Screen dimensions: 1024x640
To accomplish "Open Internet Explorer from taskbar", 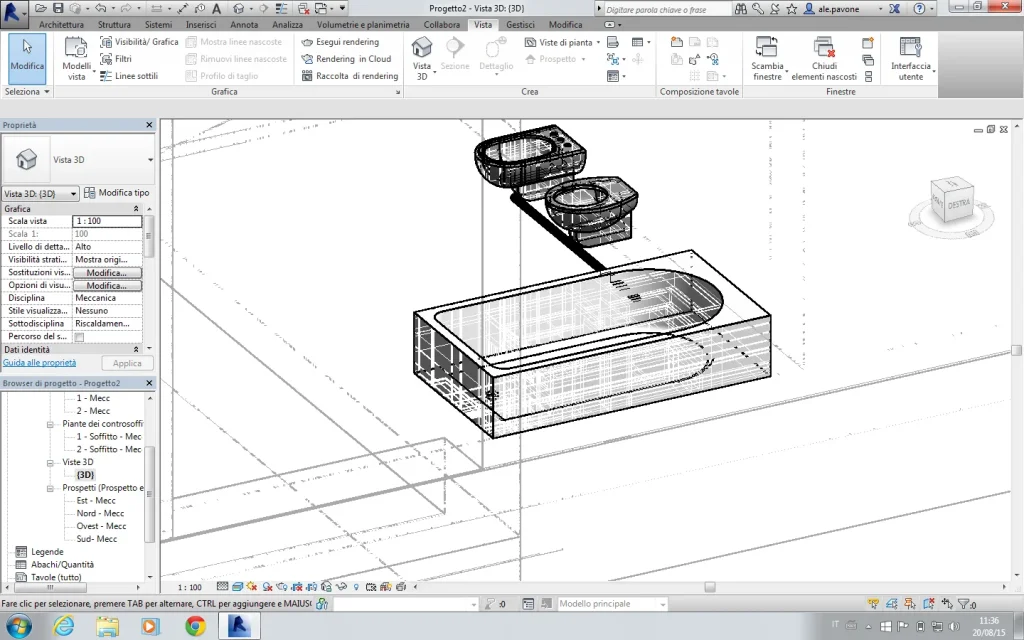I will [63, 626].
